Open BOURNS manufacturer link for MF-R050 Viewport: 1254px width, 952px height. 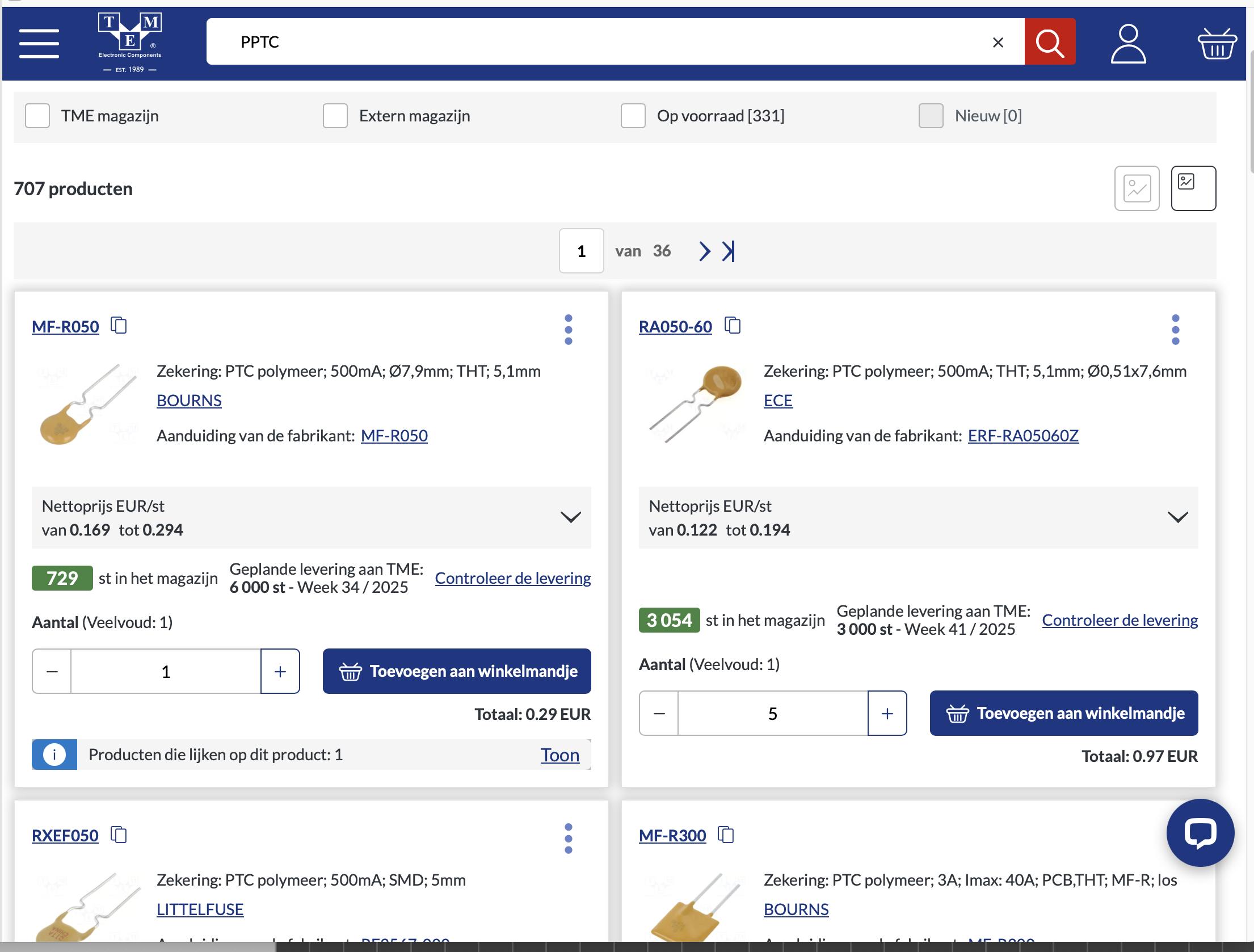(189, 400)
